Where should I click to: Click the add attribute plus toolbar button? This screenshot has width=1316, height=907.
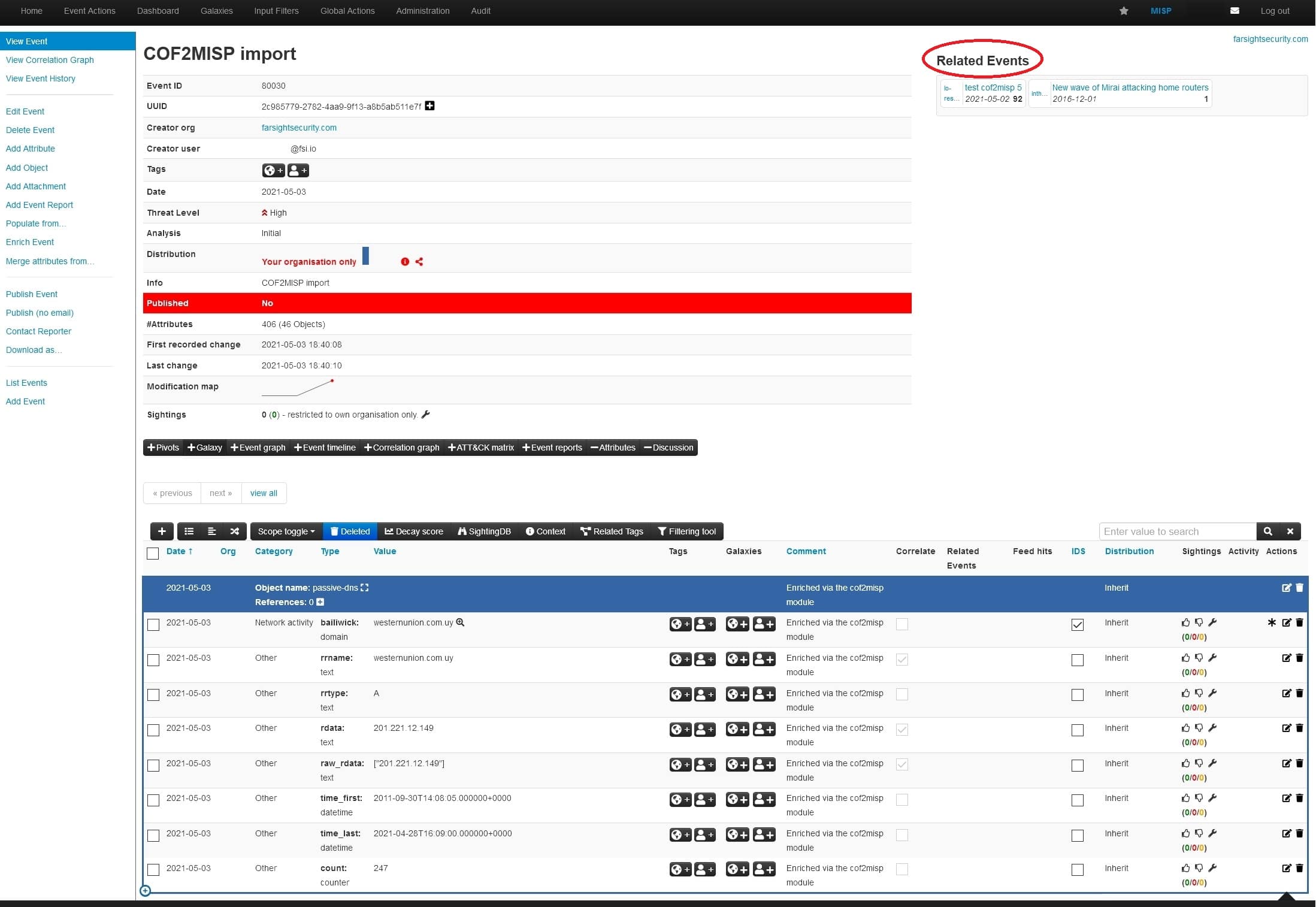(x=162, y=531)
